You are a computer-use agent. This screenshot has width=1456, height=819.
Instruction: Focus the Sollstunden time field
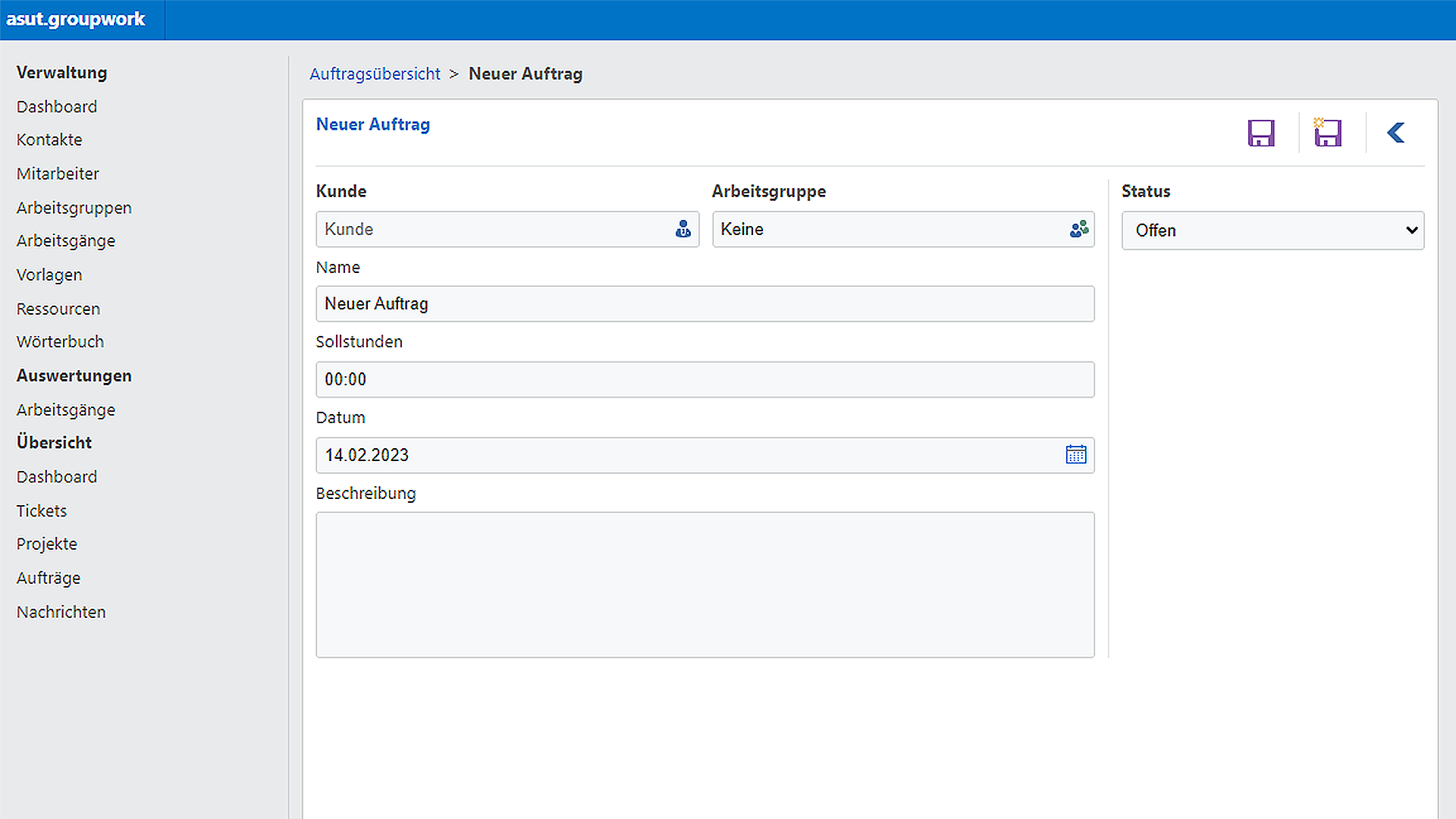click(x=704, y=379)
